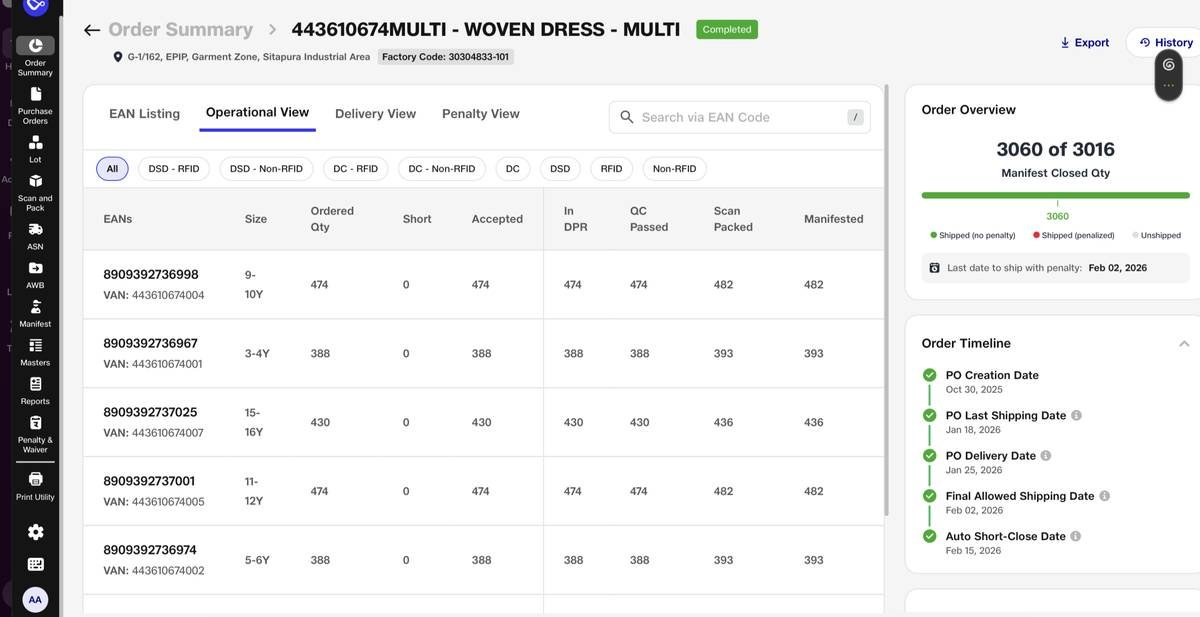Viewport: 1200px width, 617px height.
Task: Select the DSD filter chip
Action: pyautogui.click(x=560, y=169)
